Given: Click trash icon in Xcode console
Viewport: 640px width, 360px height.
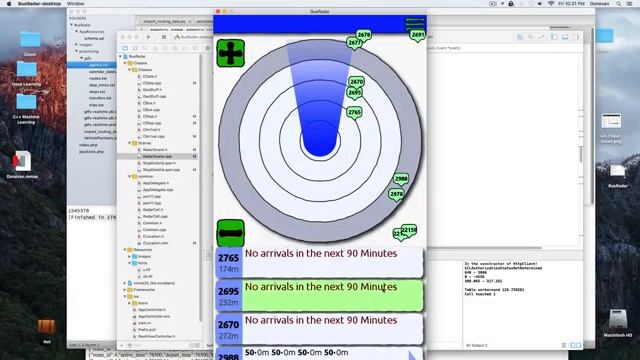Looking at the screenshot, I should point(564,345).
